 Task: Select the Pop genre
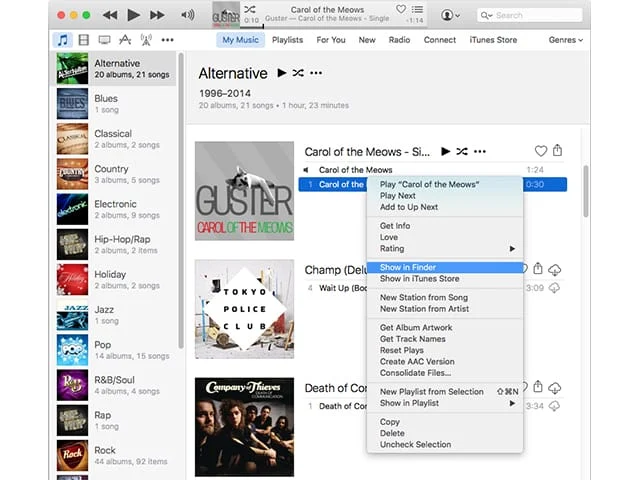113,350
